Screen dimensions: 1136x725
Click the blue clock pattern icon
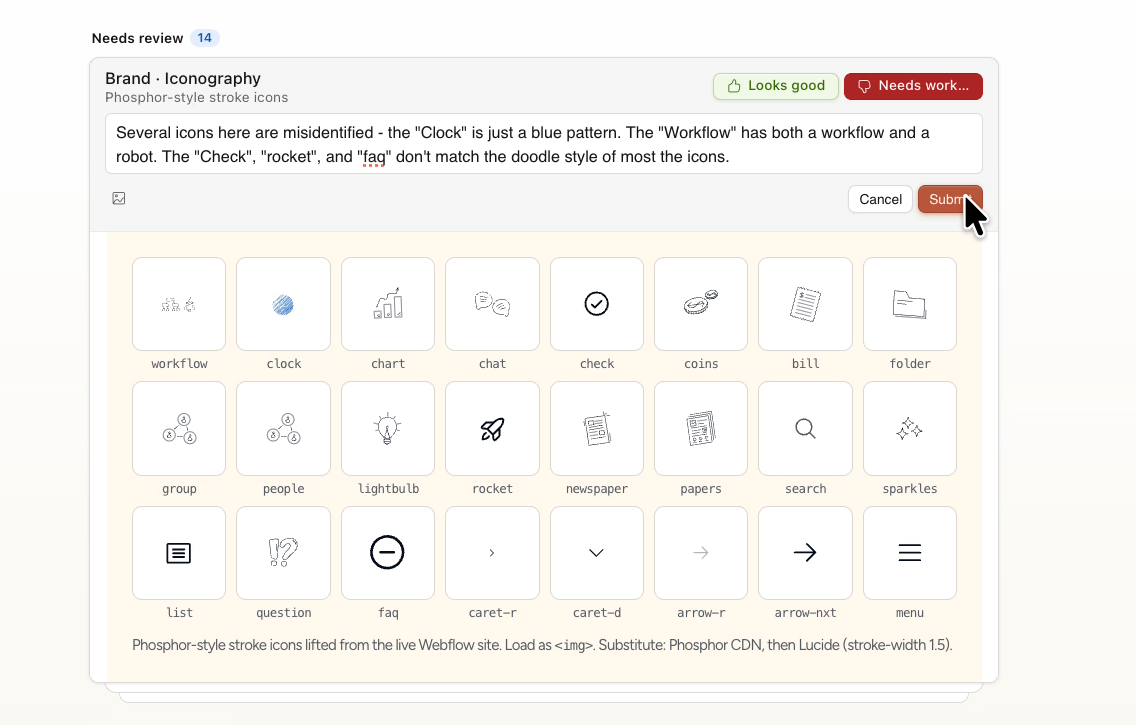click(x=283, y=304)
